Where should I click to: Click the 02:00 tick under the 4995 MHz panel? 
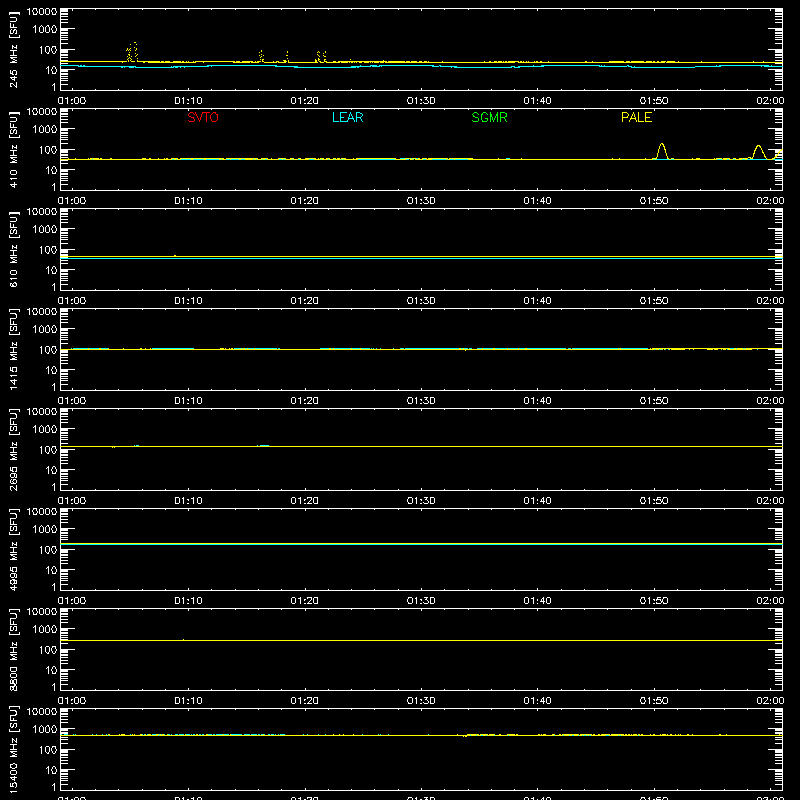[770, 601]
